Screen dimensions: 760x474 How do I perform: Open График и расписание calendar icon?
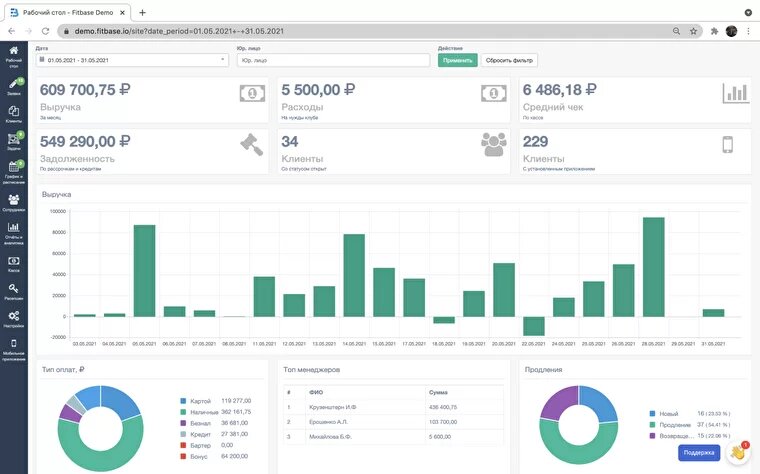pos(14,167)
